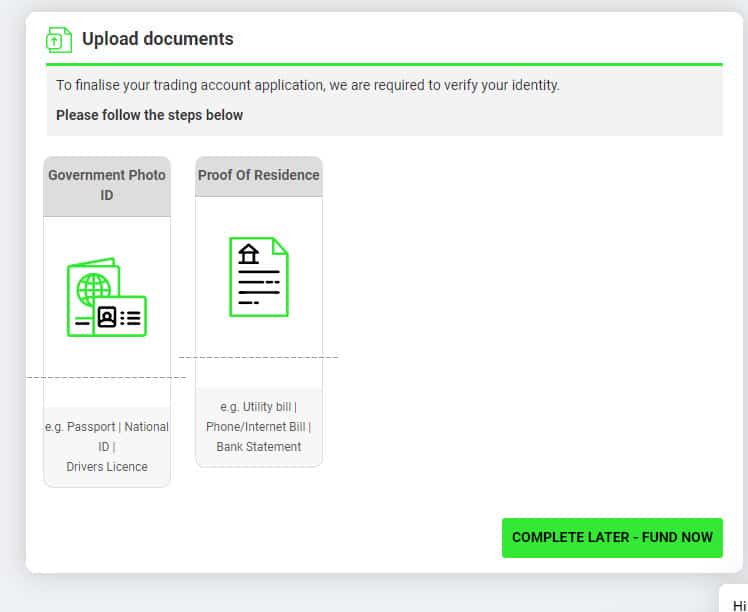Click the Passport, National ID, Drivers Licence caption
The image size is (748, 612).
[x=107, y=446]
